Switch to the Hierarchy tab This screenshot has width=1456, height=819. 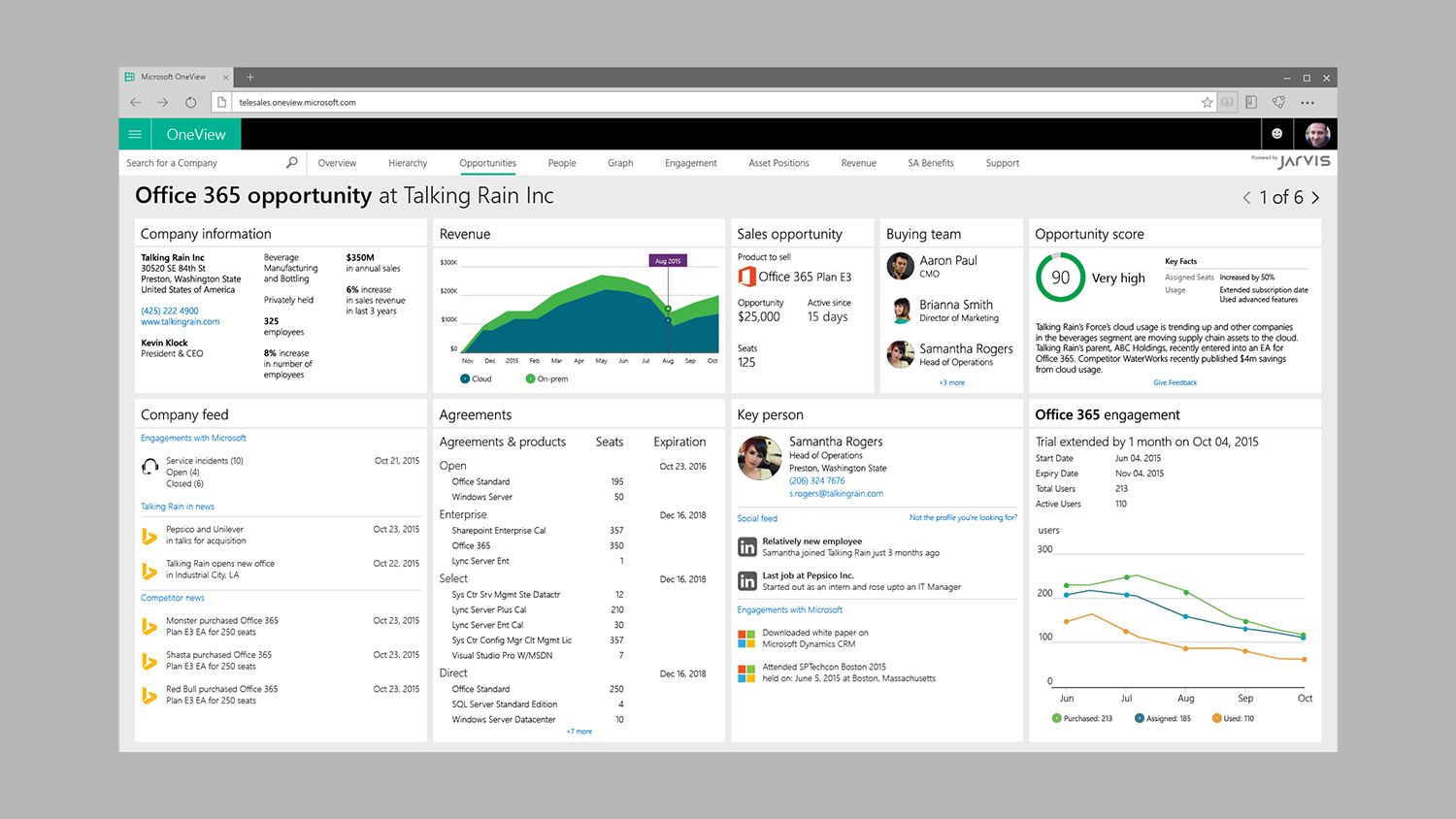pos(408,163)
